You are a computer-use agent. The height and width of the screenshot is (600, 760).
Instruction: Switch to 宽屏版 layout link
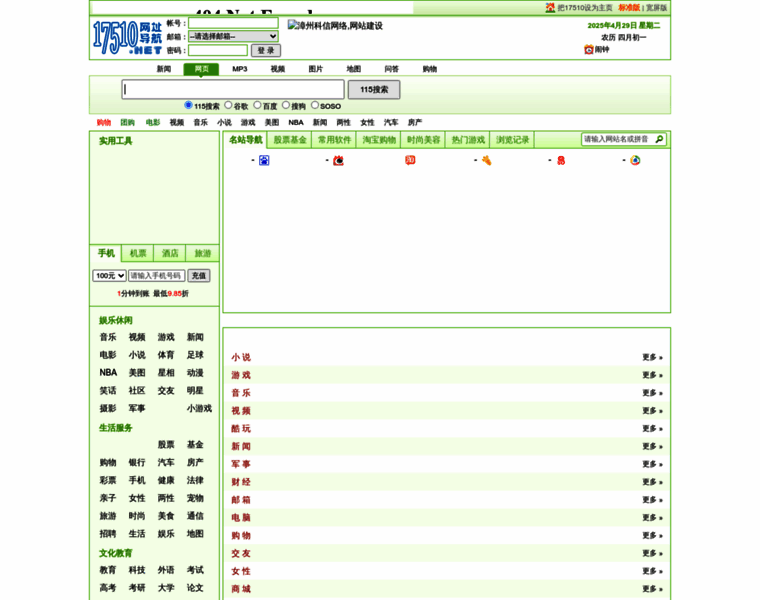pyautogui.click(x=656, y=8)
